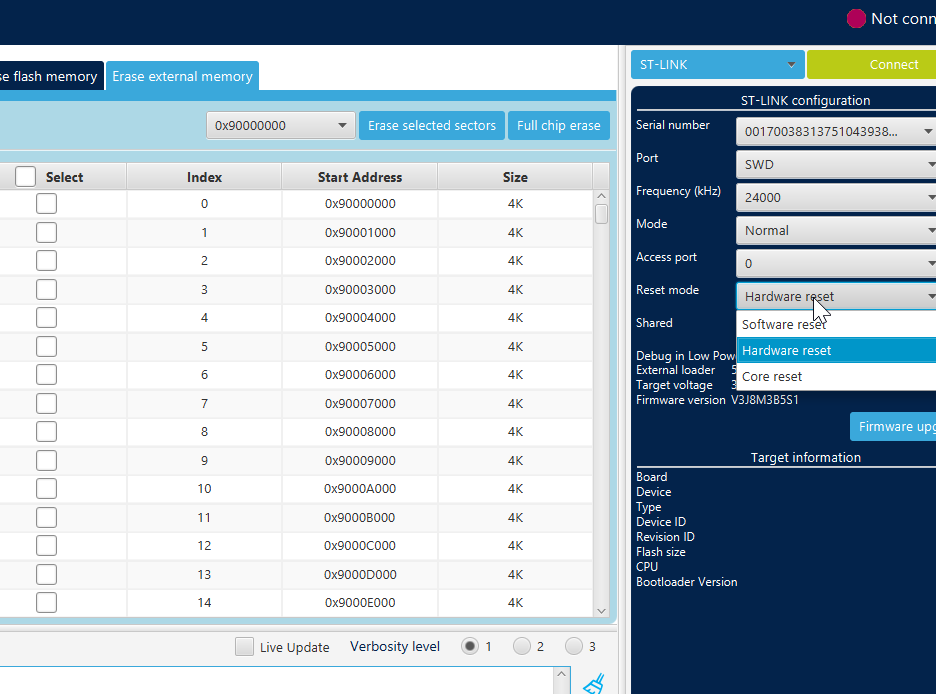Enable the Live Update checkbox
The width and height of the screenshot is (936, 694).
244,647
